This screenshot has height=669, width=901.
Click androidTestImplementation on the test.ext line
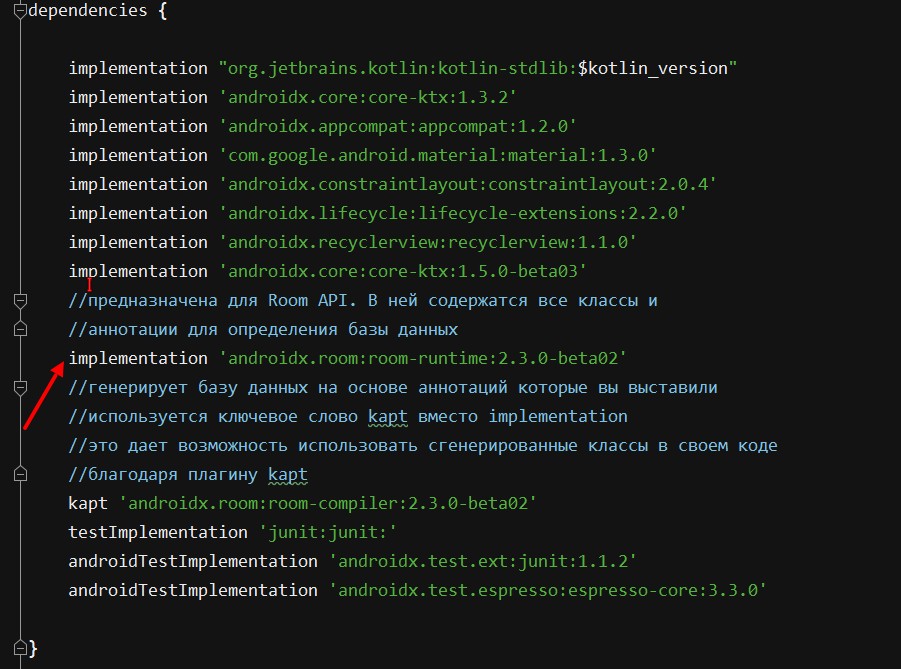pyautogui.click(x=193, y=562)
